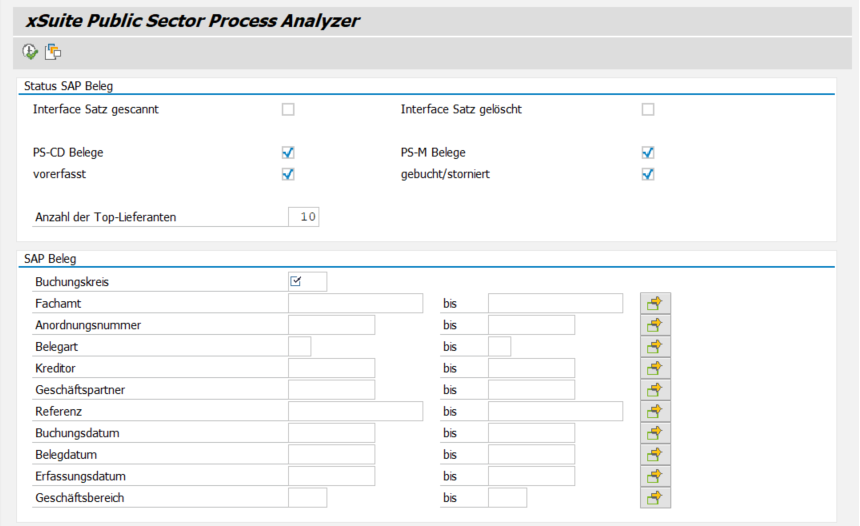Click the Buchungskreis input field
Image resolution: width=860 pixels, height=526 pixels.
307,281
